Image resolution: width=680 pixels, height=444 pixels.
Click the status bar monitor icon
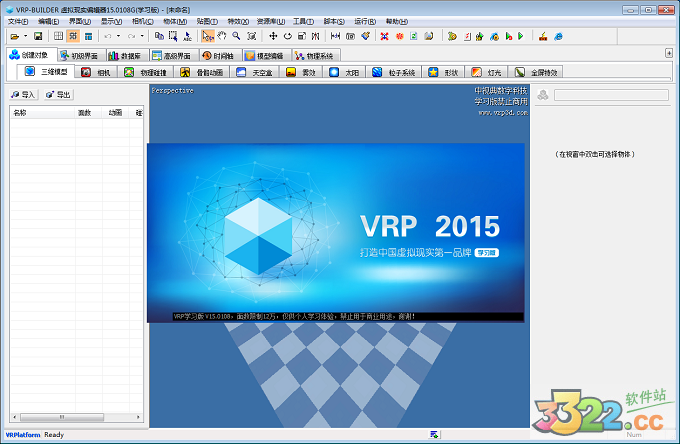tap(434, 434)
